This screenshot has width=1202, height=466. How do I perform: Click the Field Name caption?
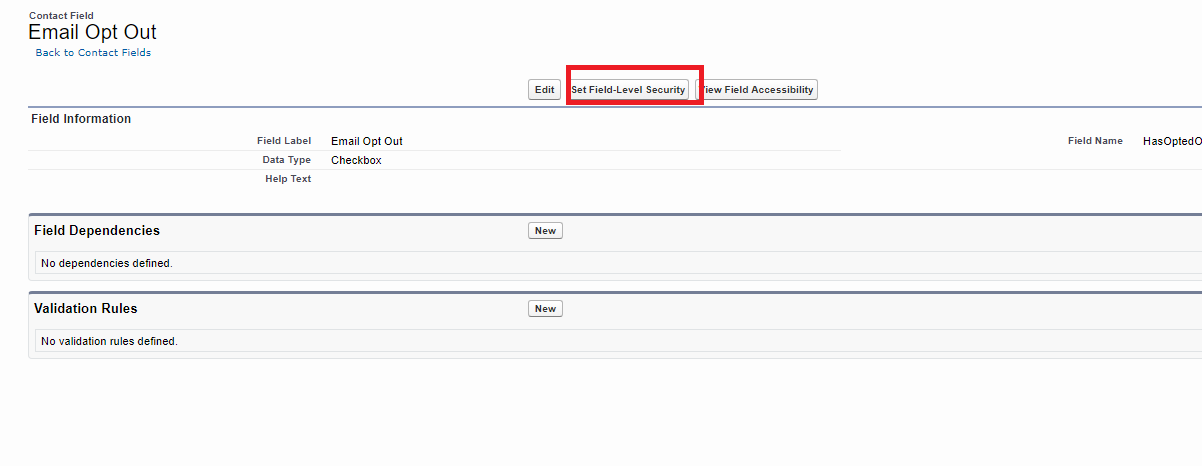[1095, 141]
